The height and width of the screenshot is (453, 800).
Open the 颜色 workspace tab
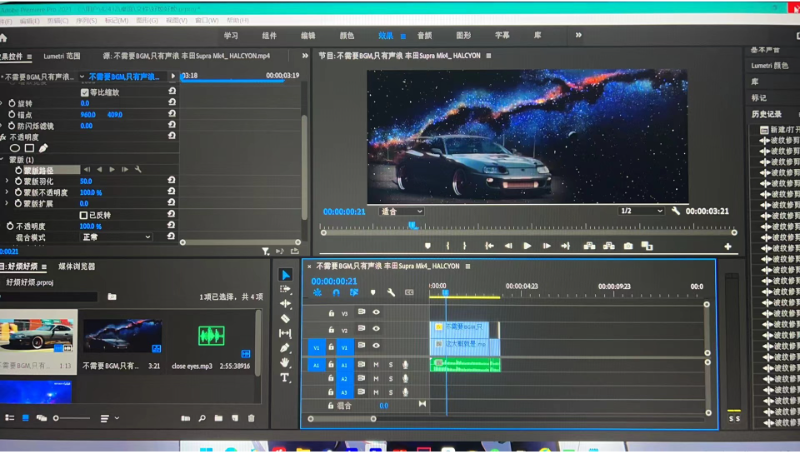(346, 35)
